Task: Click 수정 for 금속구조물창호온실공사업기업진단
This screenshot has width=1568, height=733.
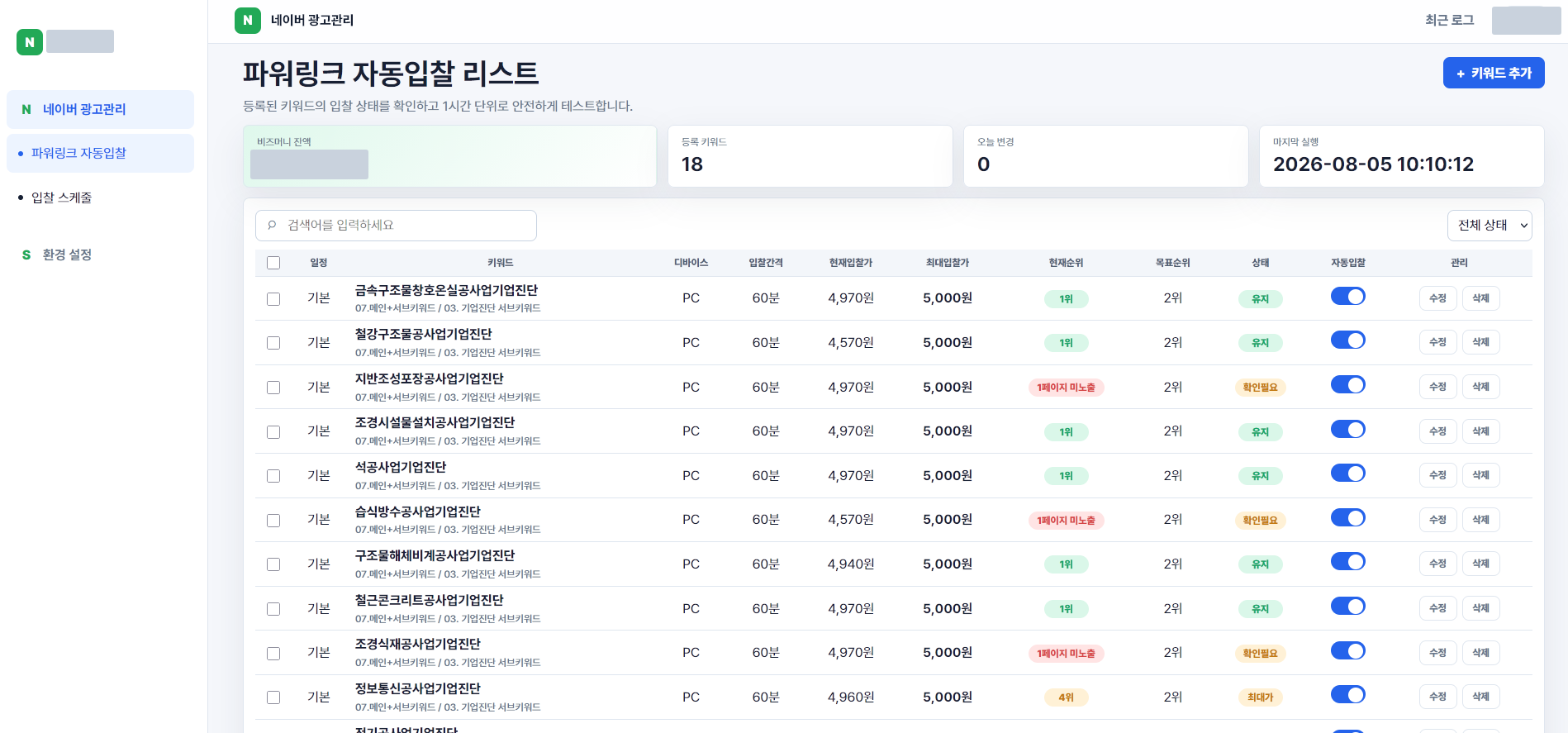Action: [x=1437, y=298]
